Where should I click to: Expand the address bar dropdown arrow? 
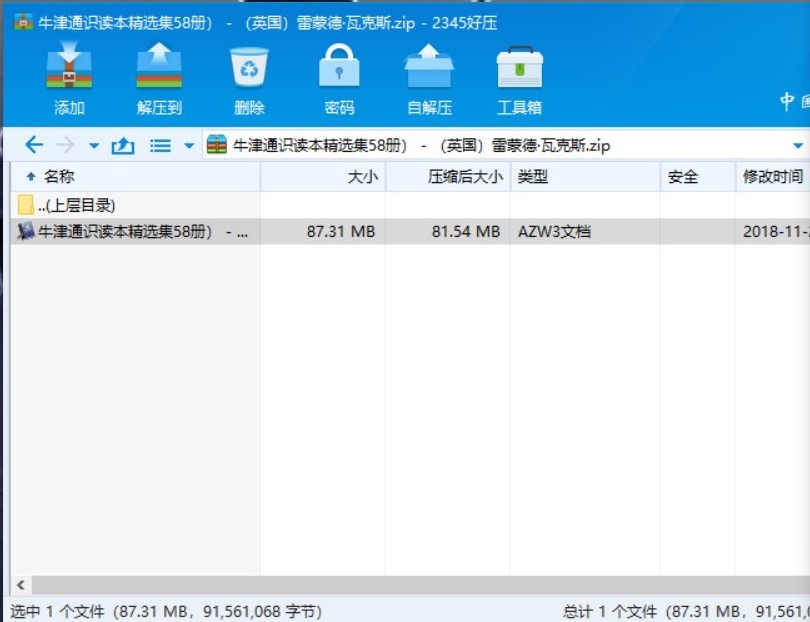pos(798,146)
